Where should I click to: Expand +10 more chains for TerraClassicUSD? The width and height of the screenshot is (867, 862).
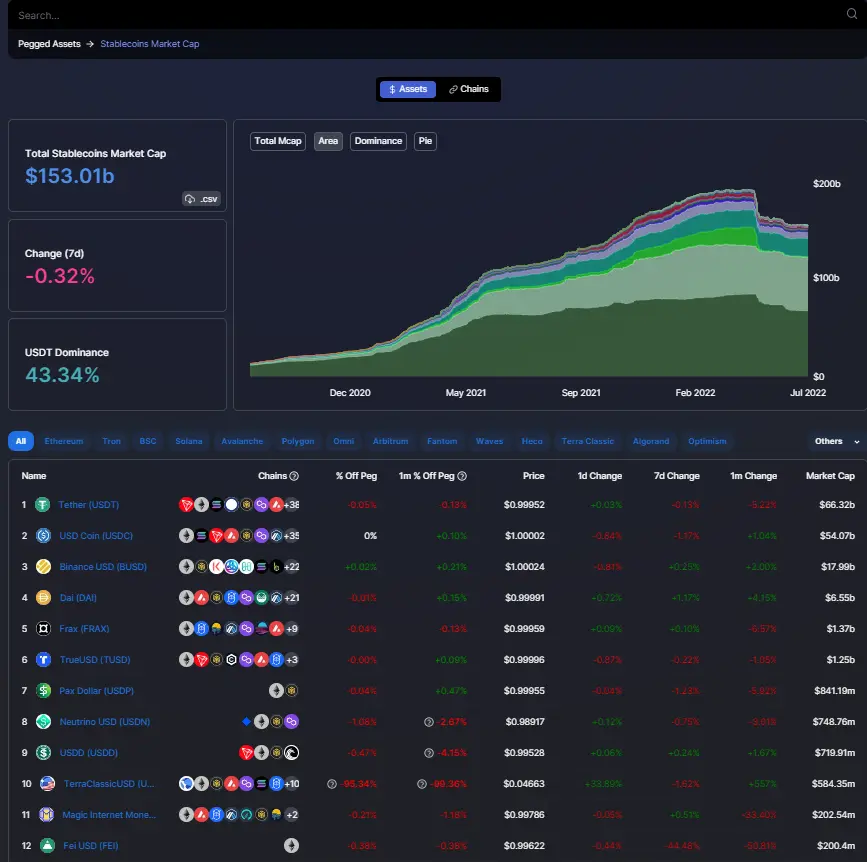[291, 783]
